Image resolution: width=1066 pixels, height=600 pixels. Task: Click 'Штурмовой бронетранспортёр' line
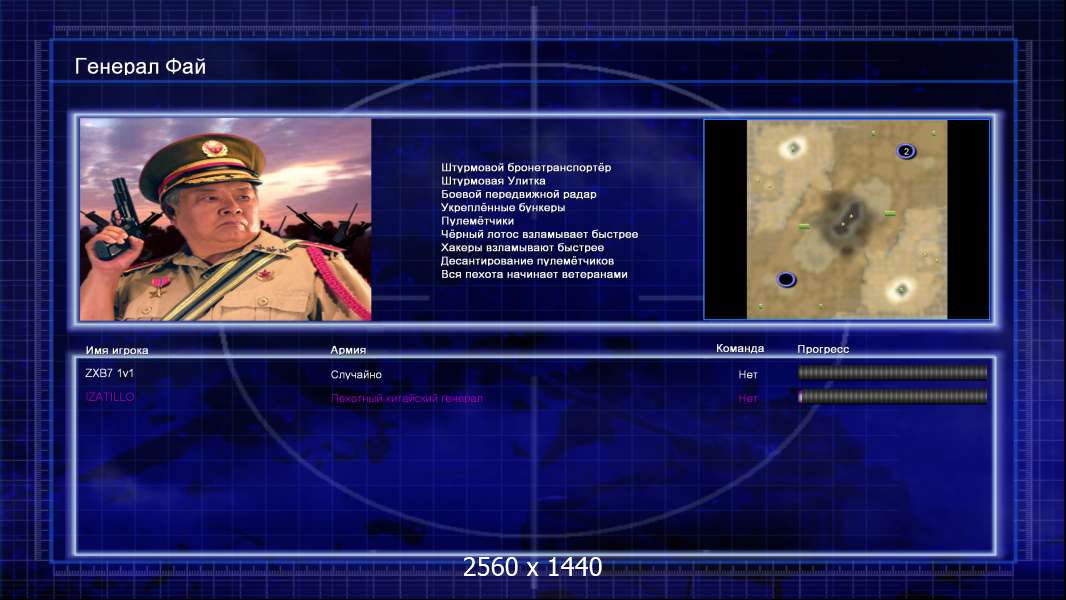click(526, 167)
